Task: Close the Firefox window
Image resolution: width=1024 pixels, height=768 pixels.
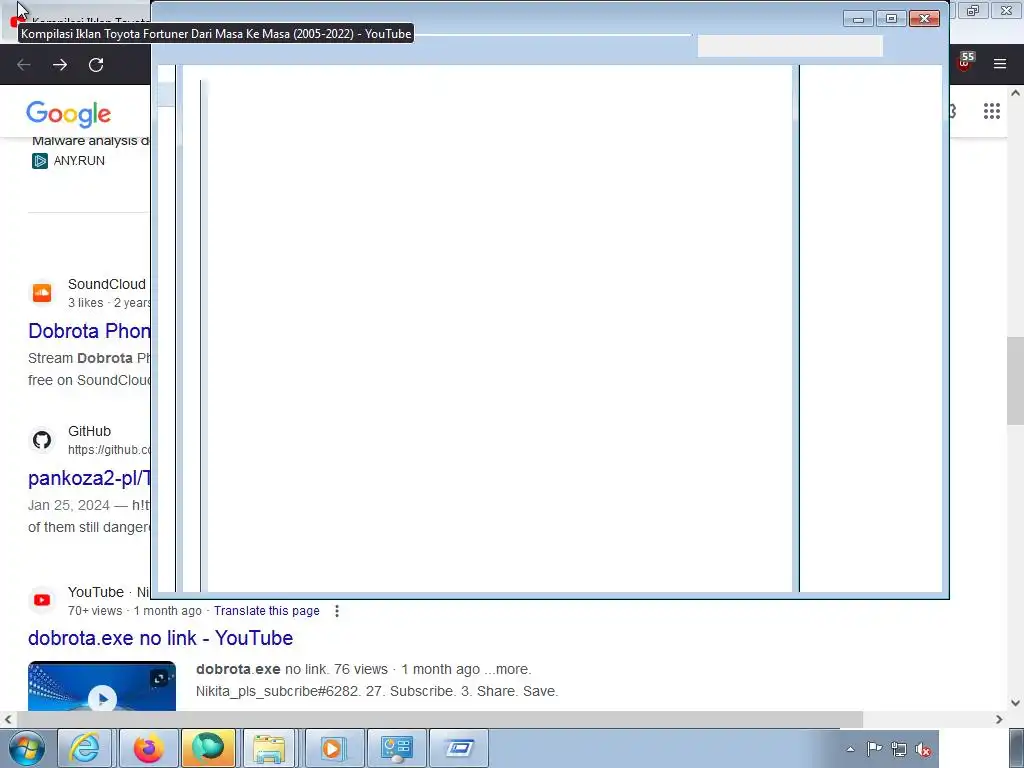Action: pos(1006,10)
